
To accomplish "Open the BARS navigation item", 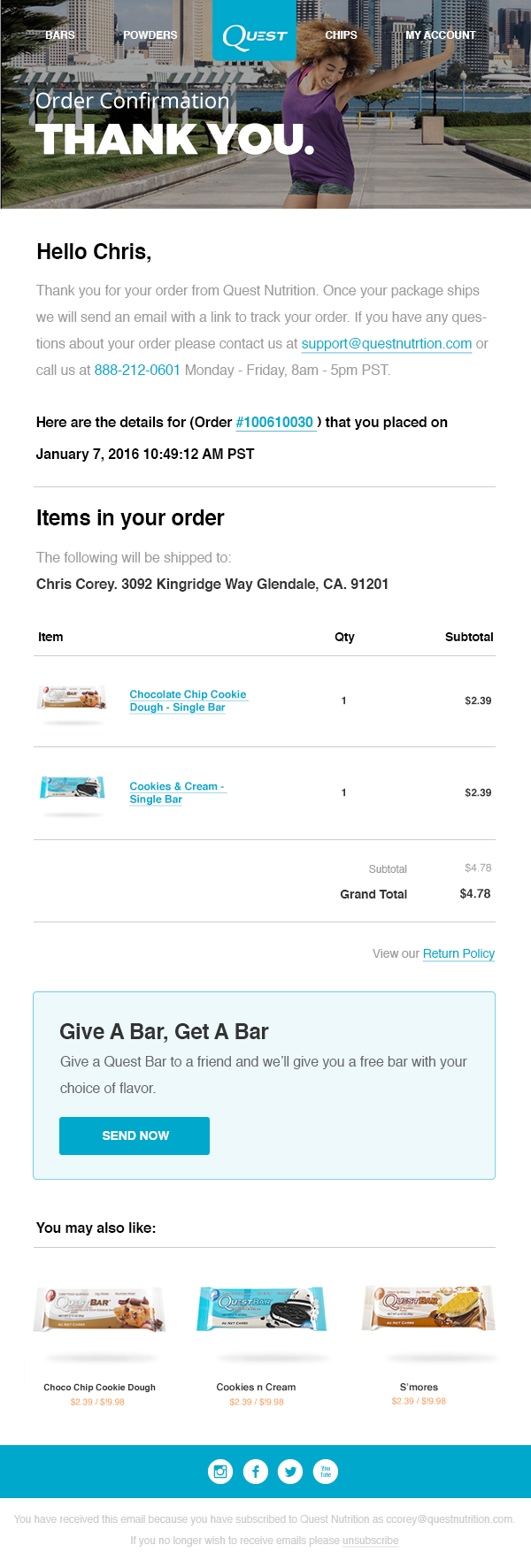I will click(60, 35).
